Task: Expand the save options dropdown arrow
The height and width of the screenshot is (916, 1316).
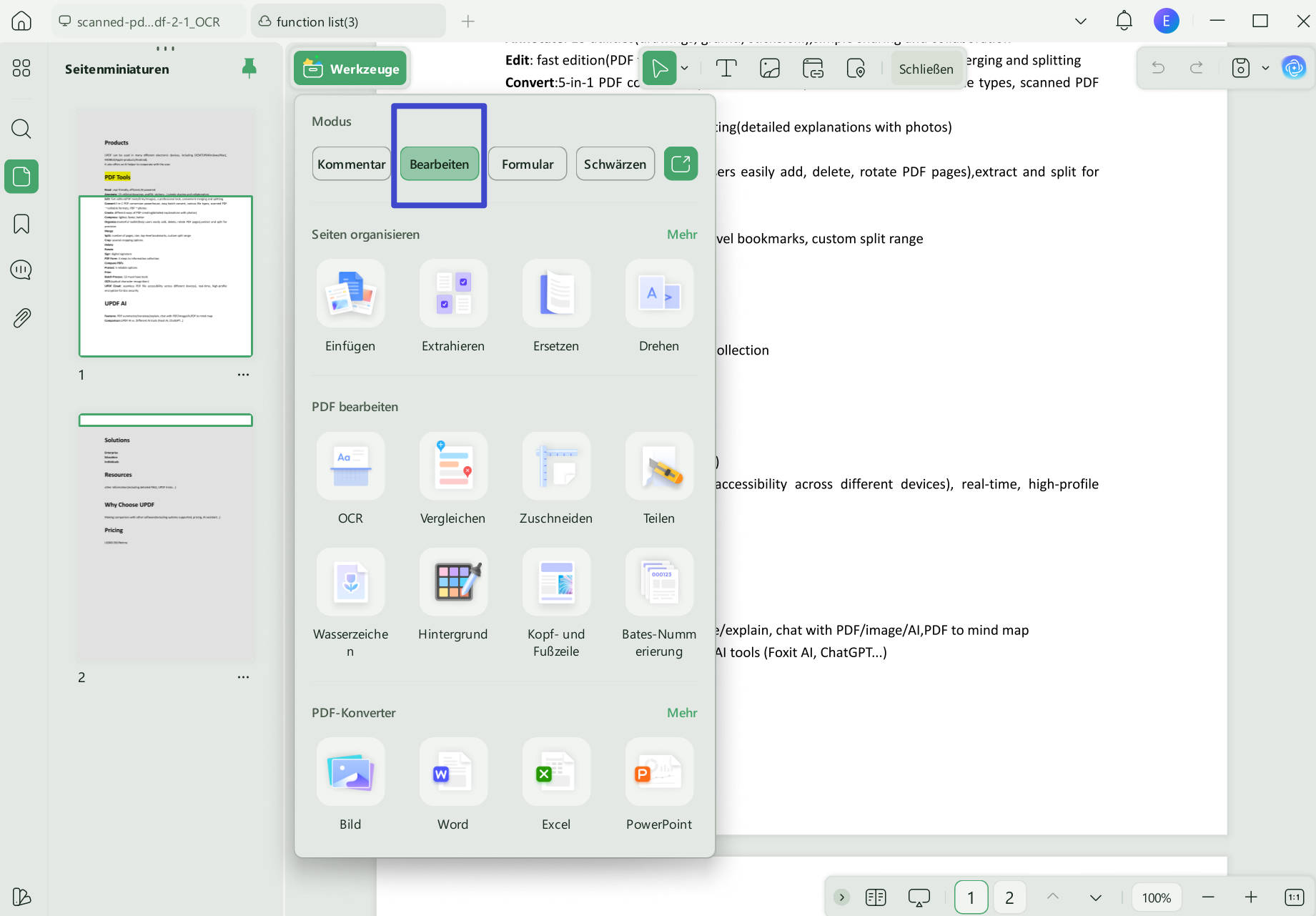Action: pos(1265,69)
